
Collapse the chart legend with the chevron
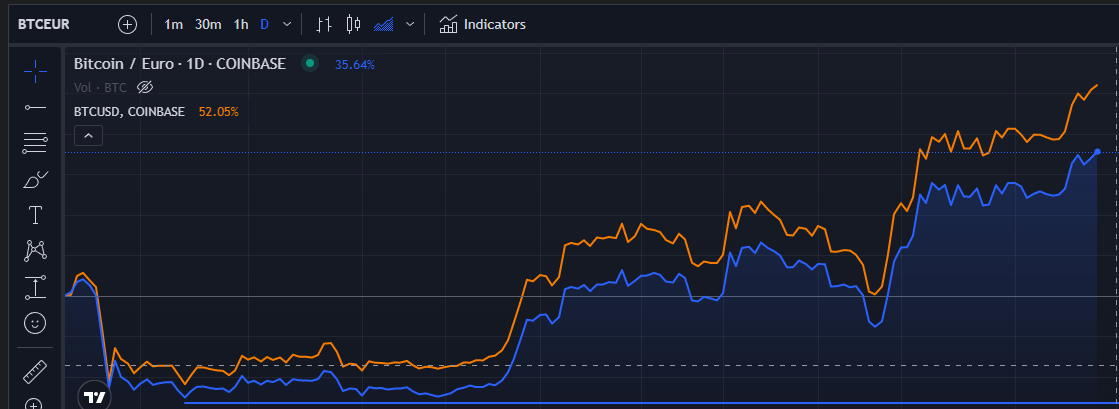(88, 135)
